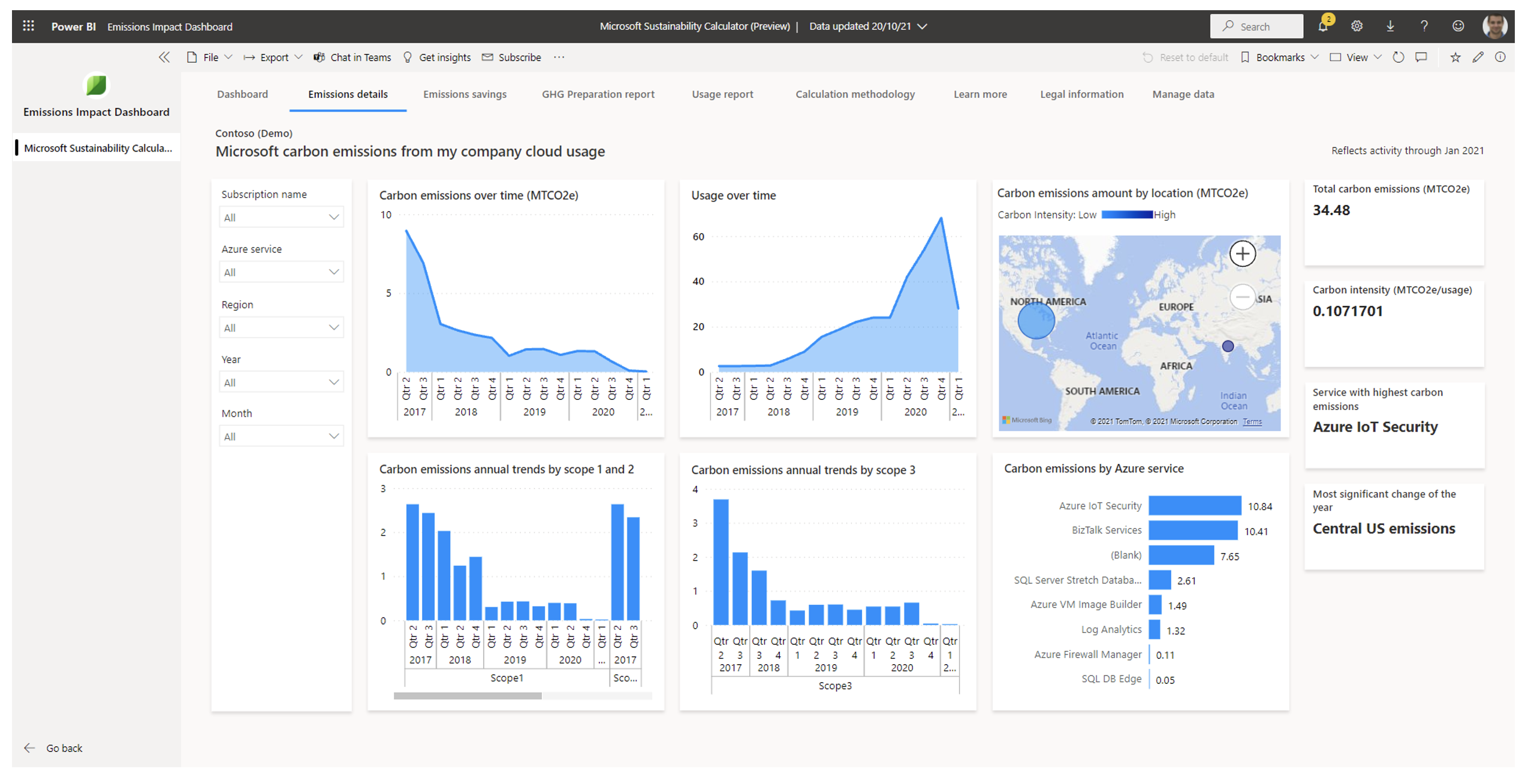This screenshot has height=784, width=1531.
Task: Click the feedback smiley icon
Action: click(1458, 26)
